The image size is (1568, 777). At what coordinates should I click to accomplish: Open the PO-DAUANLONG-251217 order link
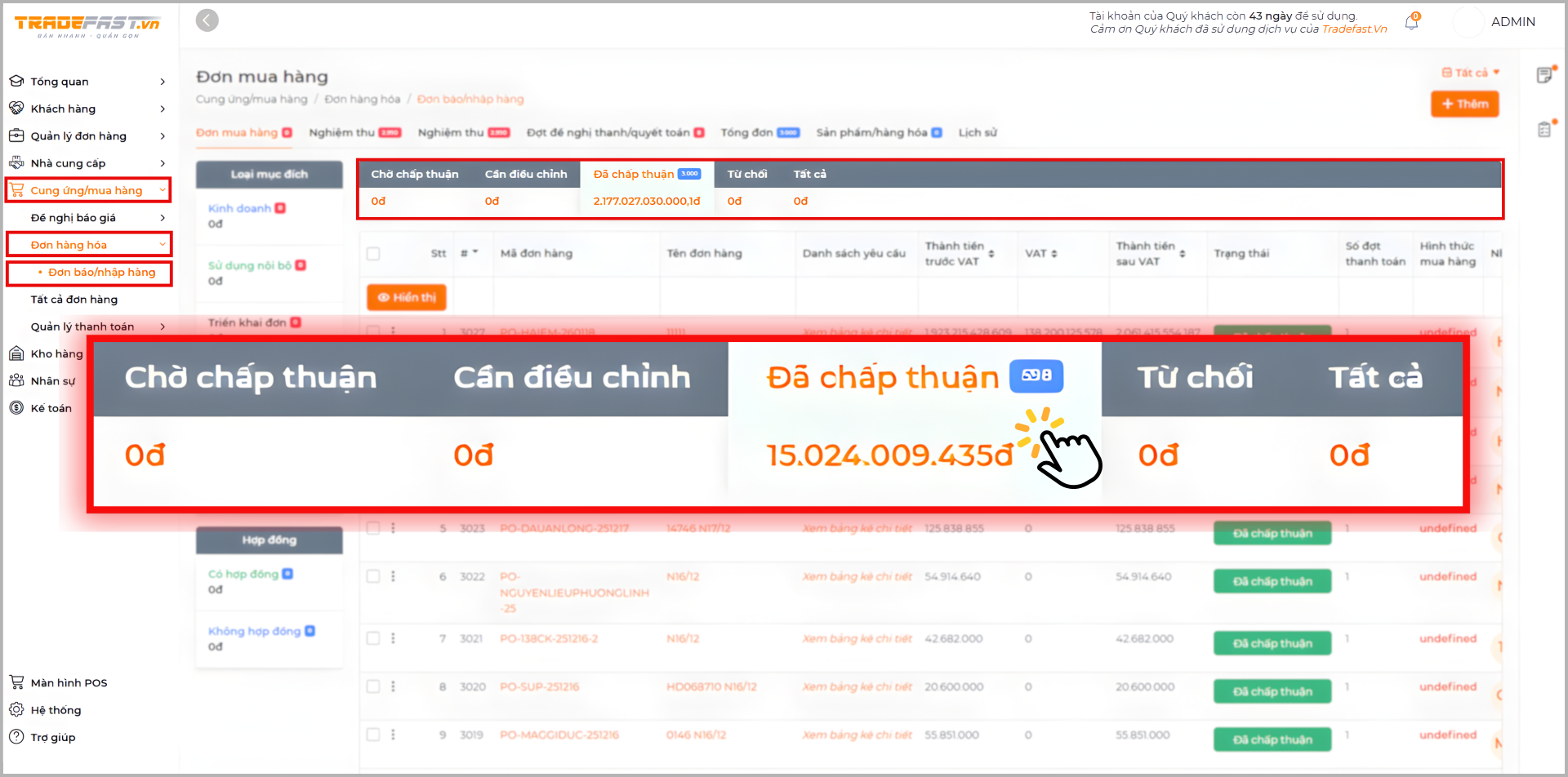[x=564, y=528]
